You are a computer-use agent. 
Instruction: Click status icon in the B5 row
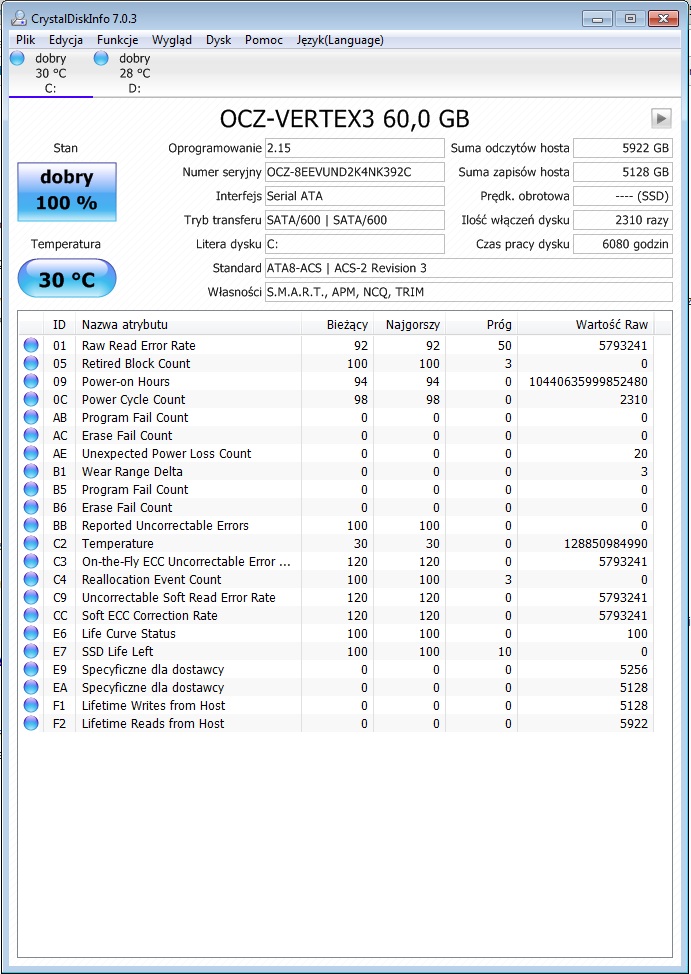31,489
